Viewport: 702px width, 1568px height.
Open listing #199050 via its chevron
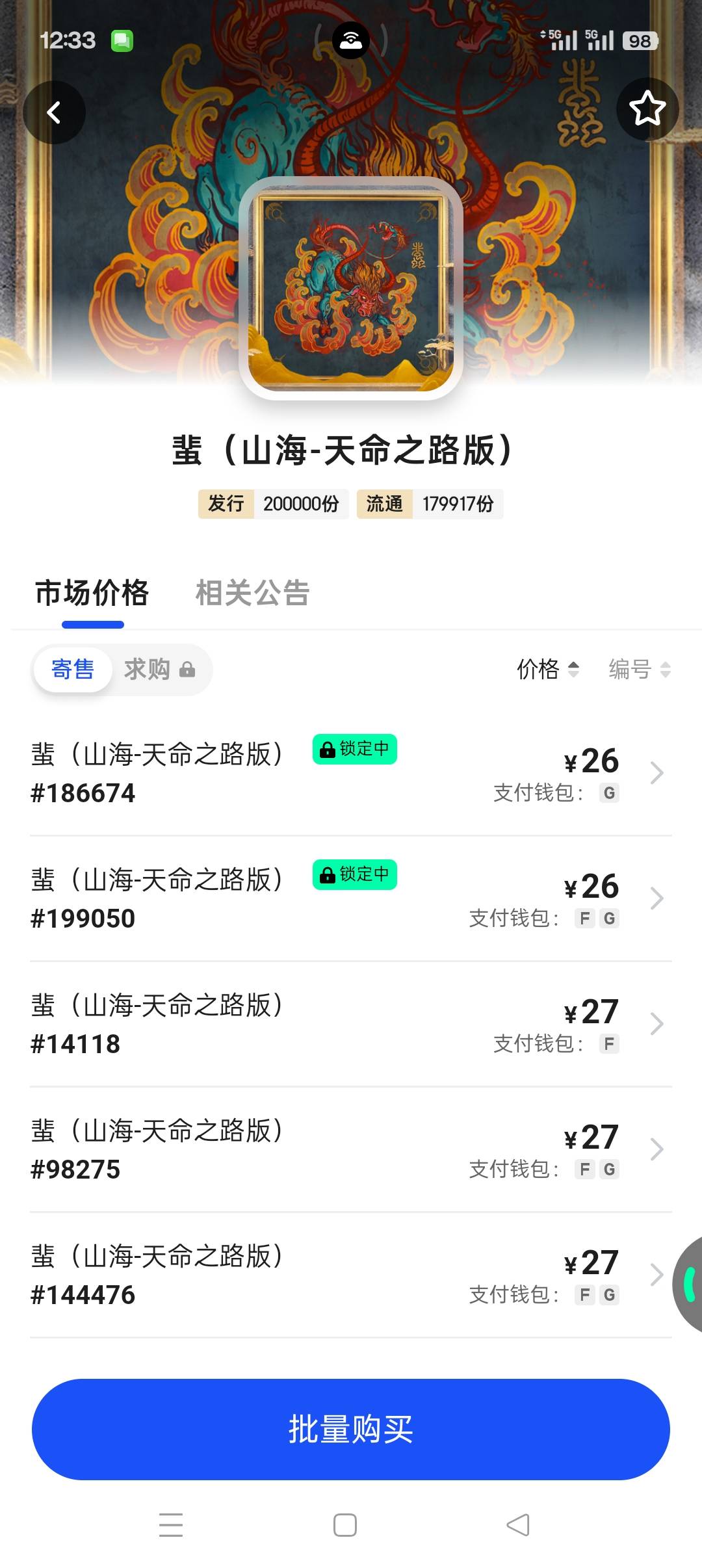point(656,898)
